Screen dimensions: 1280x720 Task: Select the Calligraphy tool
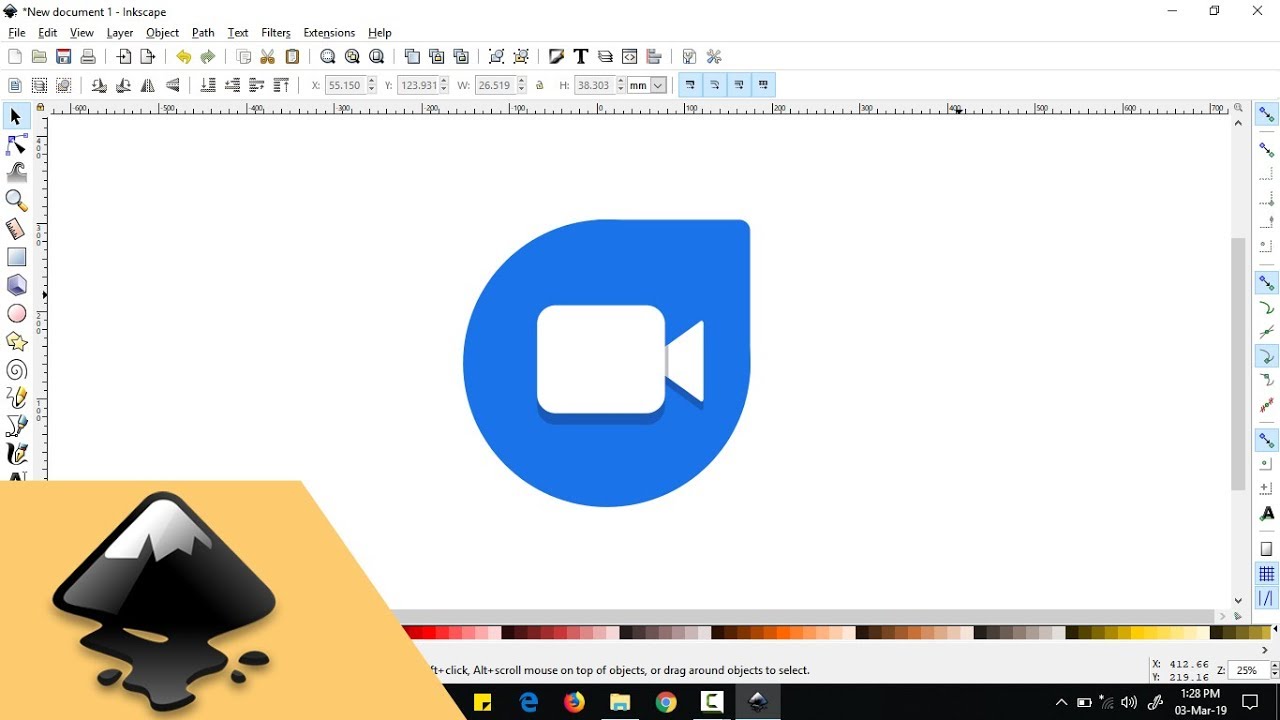point(16,454)
